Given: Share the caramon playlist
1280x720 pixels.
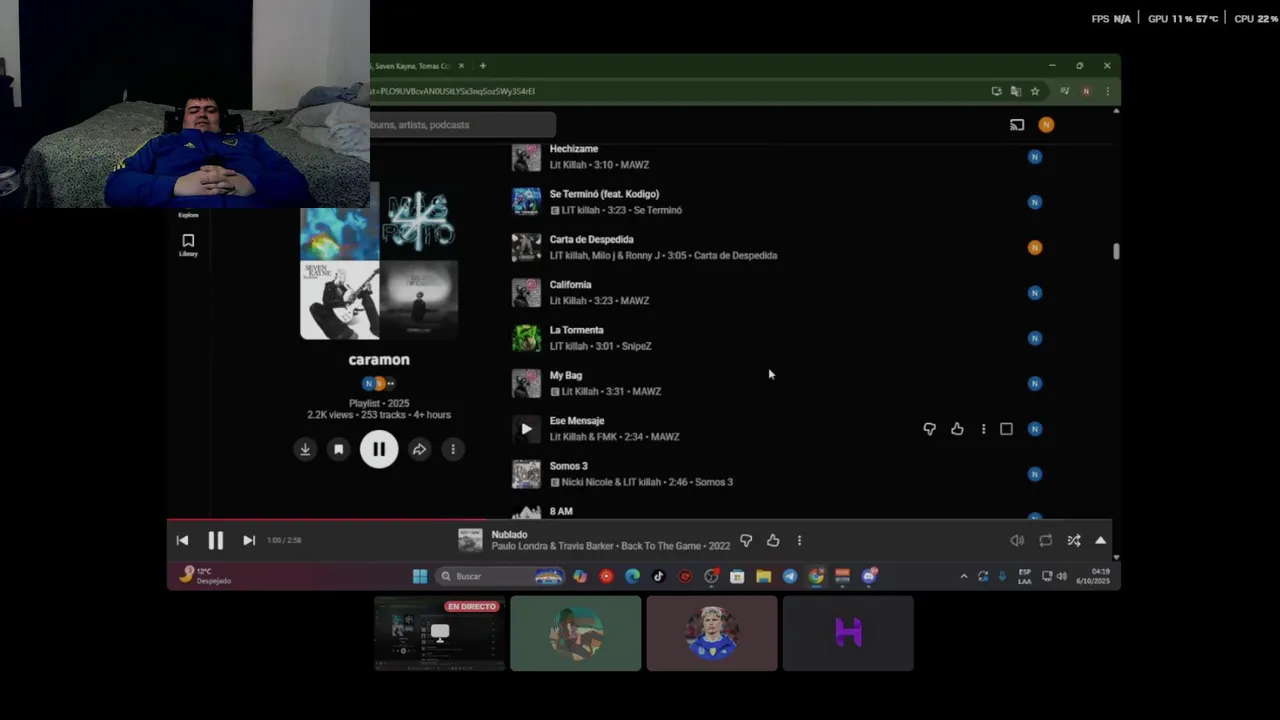Looking at the screenshot, I should click(419, 449).
